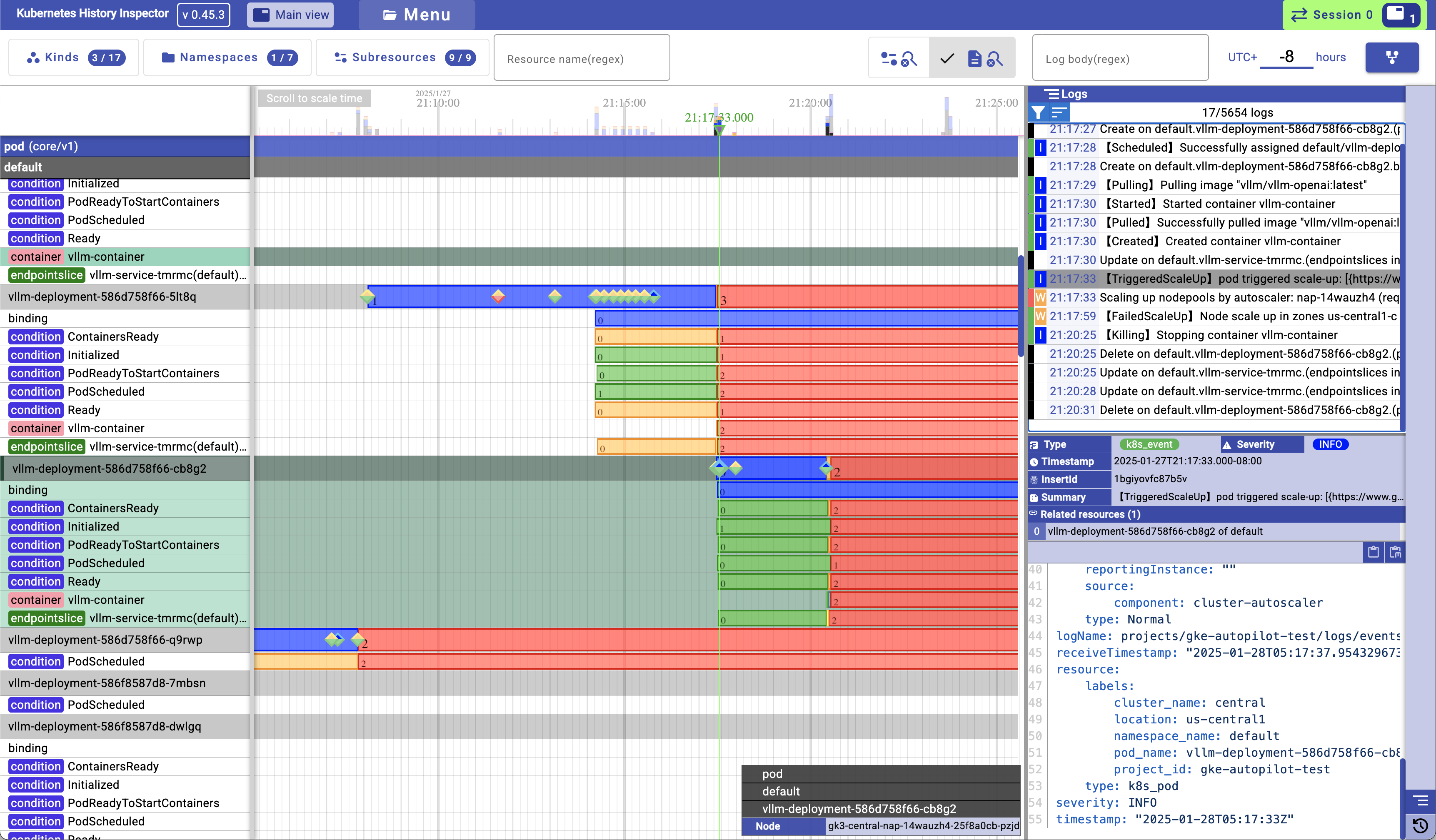Open the Namespaces filter
The width and height of the screenshot is (1436, 840).
[227, 57]
